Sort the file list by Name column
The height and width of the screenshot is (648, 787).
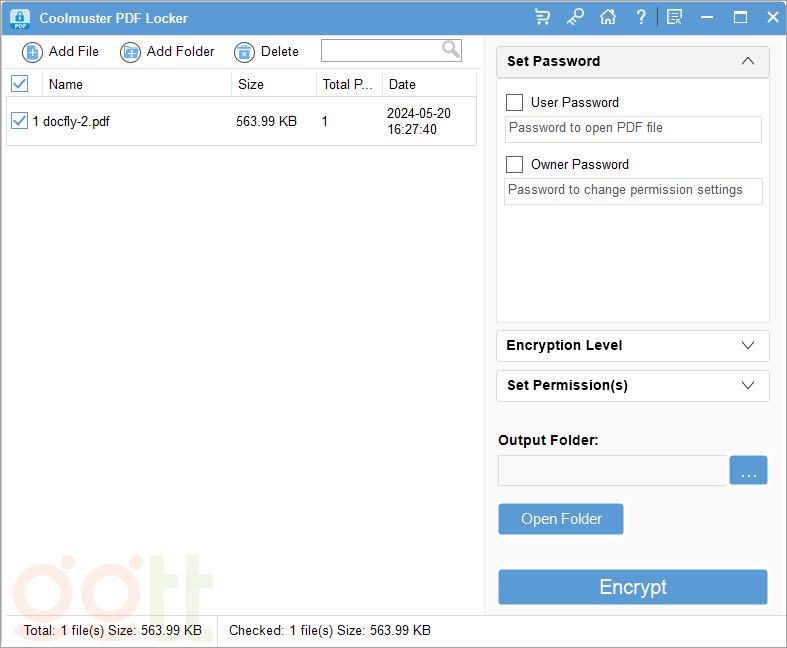66,84
